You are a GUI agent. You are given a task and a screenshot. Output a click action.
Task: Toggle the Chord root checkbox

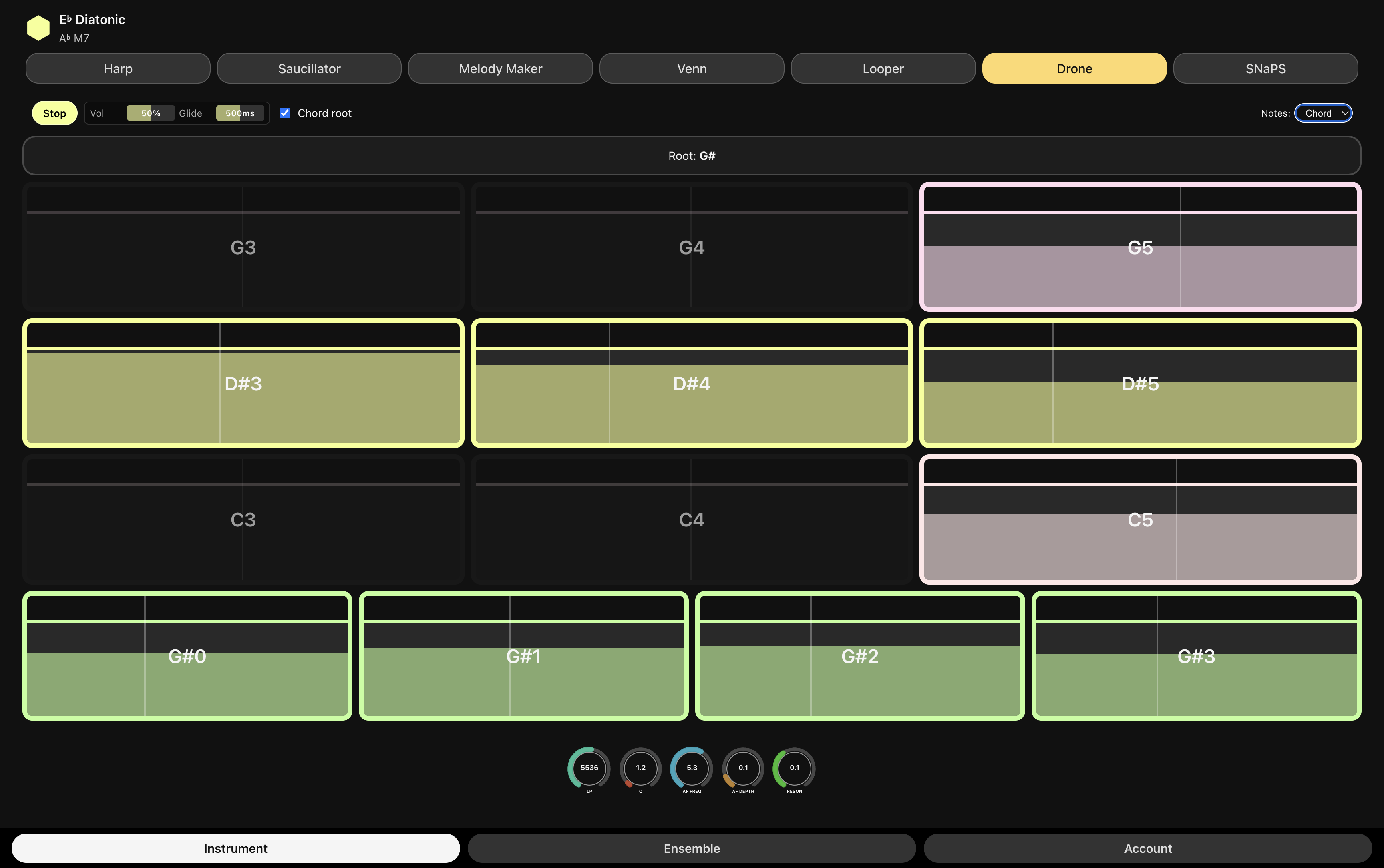coord(285,113)
